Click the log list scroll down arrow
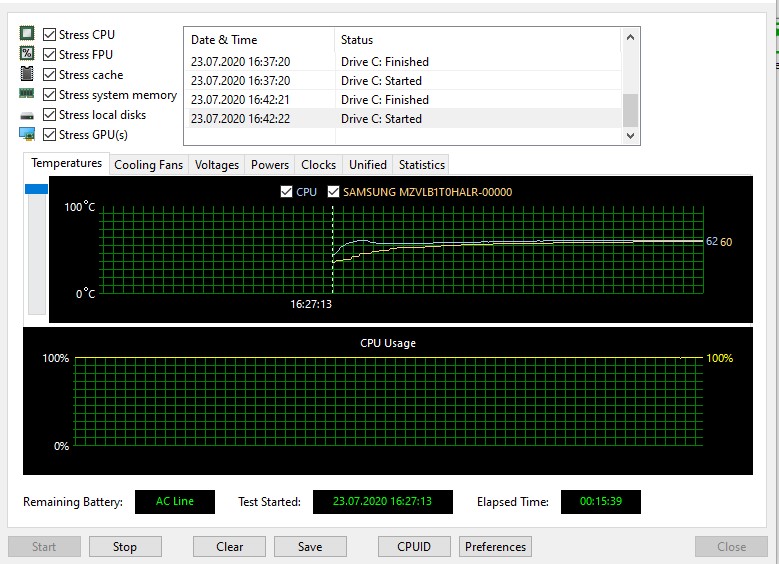779x564 pixels. [x=630, y=135]
